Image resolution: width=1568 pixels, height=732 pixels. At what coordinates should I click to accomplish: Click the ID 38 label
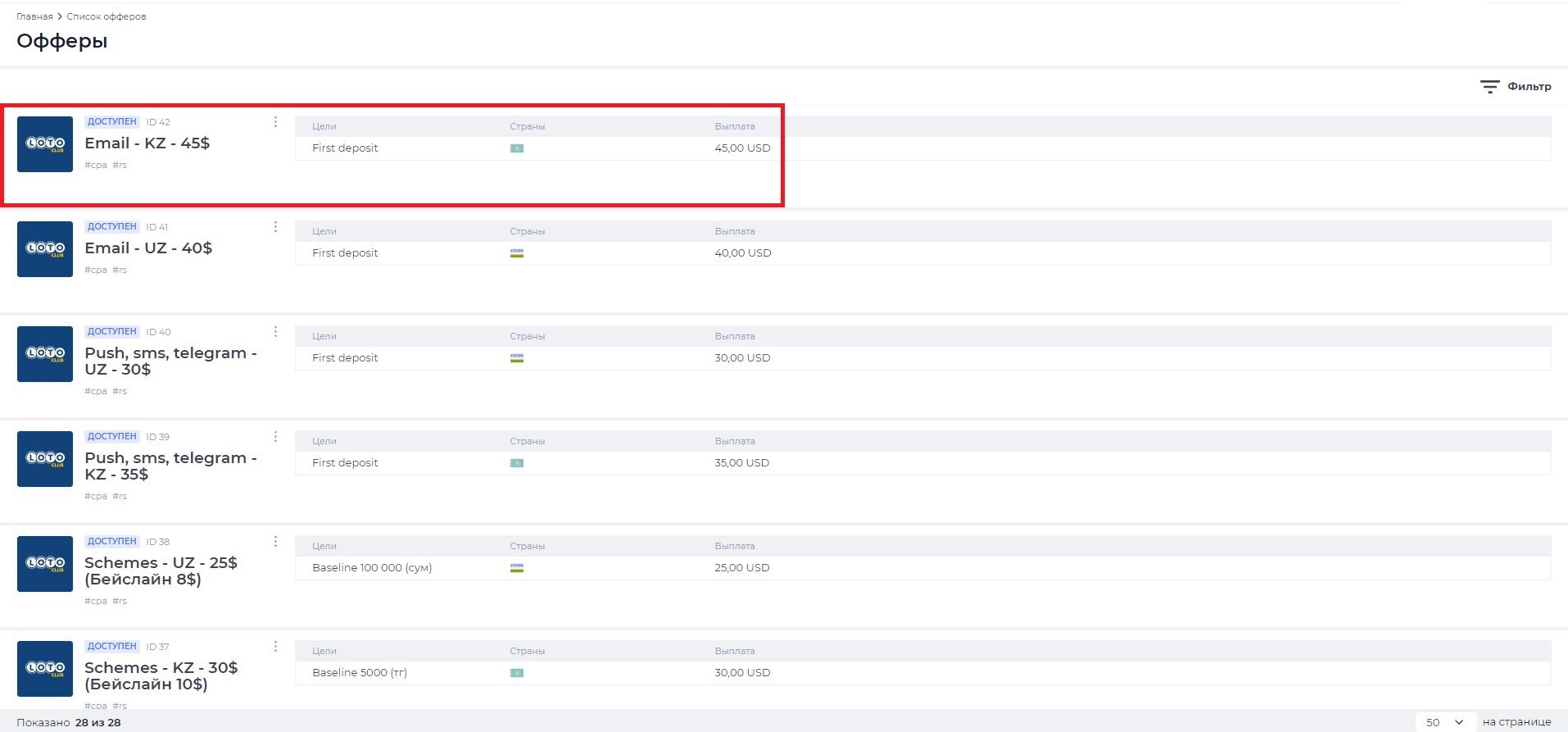coord(158,542)
